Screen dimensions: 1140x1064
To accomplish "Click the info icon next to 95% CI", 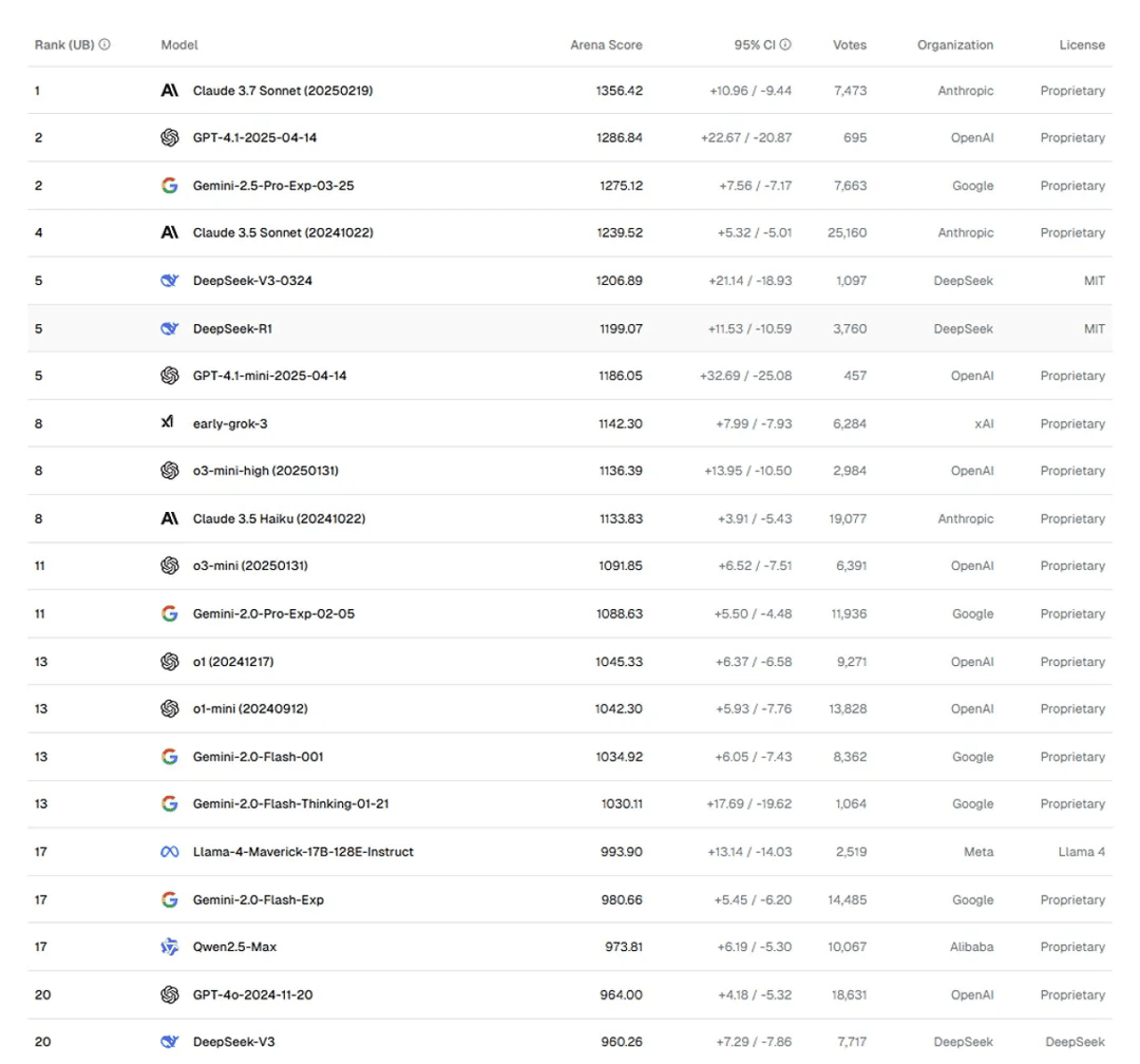I will (x=786, y=45).
